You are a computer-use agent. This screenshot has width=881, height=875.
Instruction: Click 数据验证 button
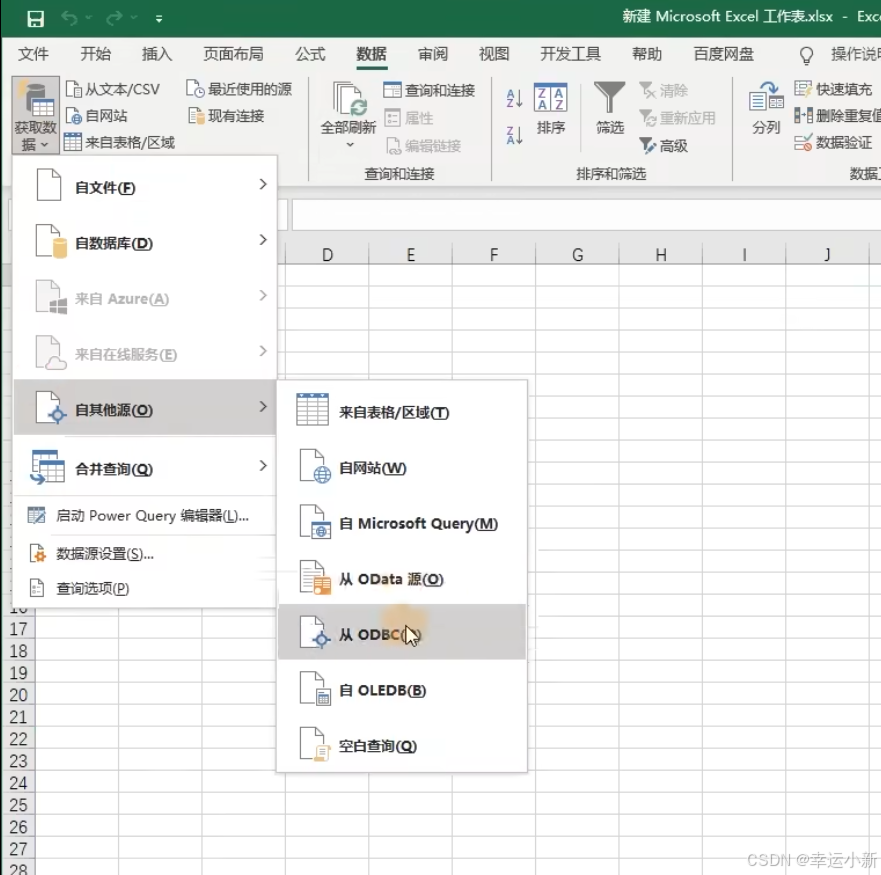(x=833, y=142)
